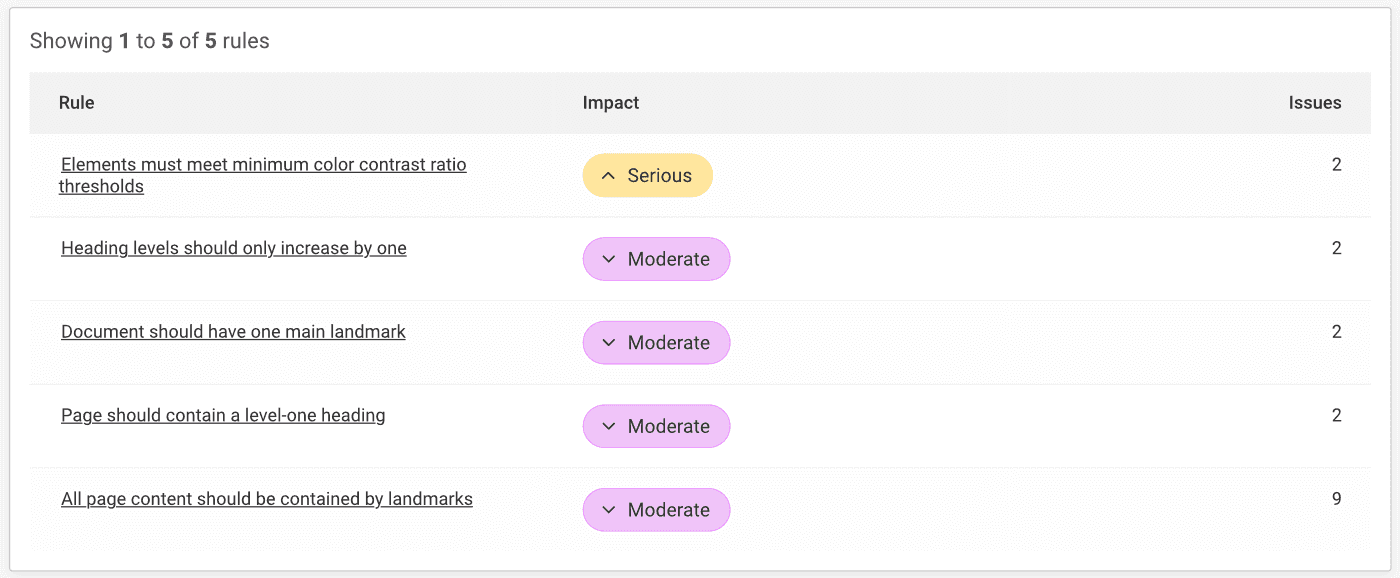Click the 9 issues count for landmarks rule
This screenshot has width=1400, height=578.
click(1336, 499)
